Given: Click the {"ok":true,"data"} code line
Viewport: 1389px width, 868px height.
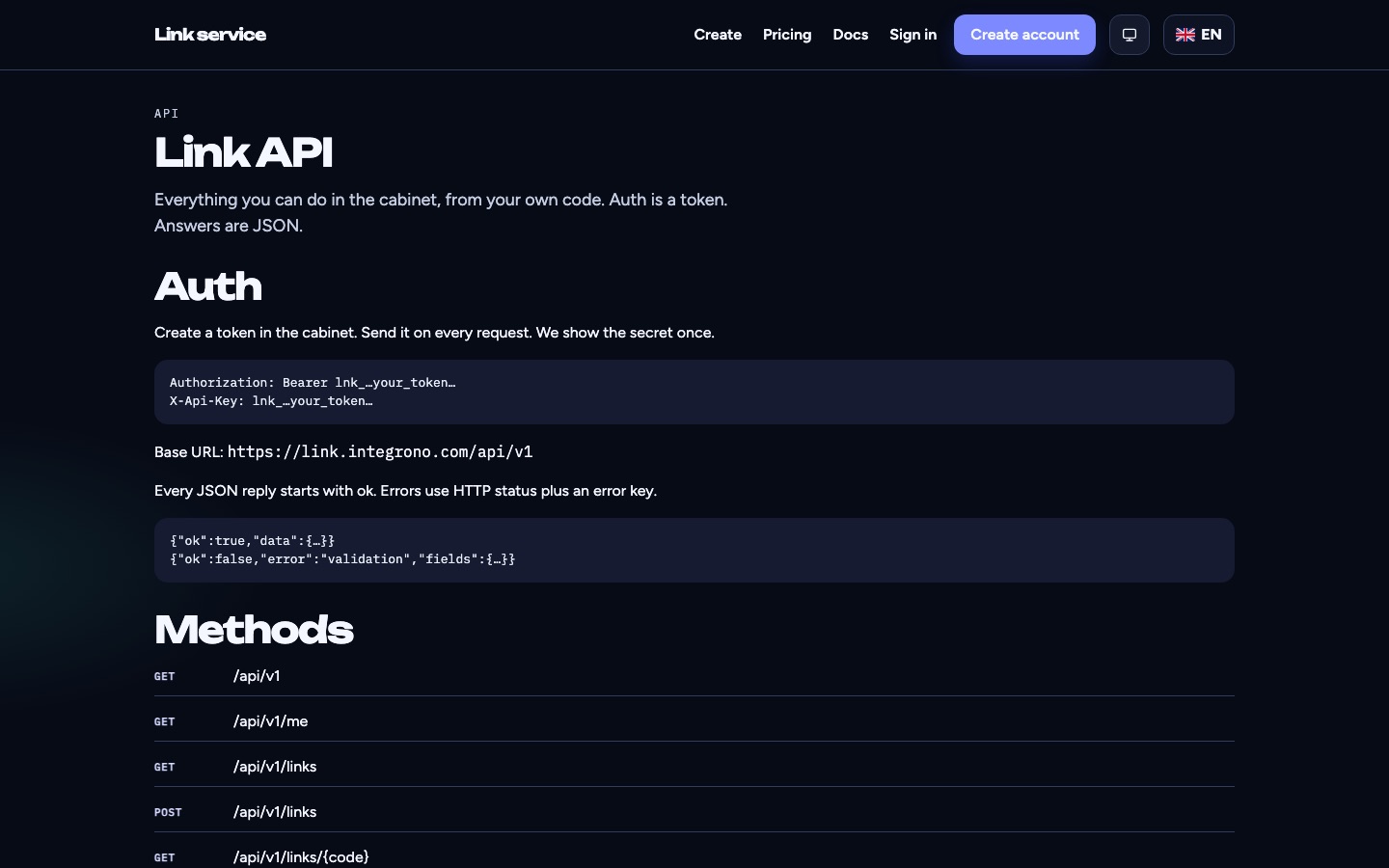Looking at the screenshot, I should (252, 541).
